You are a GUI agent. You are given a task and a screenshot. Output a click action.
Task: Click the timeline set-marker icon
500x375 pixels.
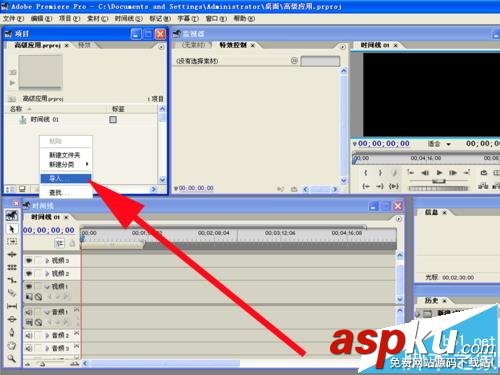tap(72, 244)
